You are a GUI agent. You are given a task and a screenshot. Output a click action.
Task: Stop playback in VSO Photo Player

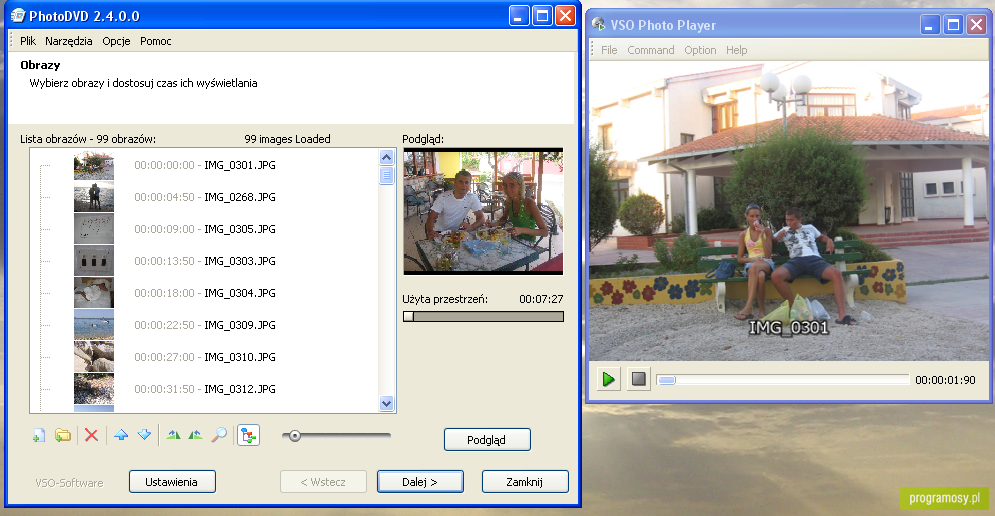[x=638, y=380]
